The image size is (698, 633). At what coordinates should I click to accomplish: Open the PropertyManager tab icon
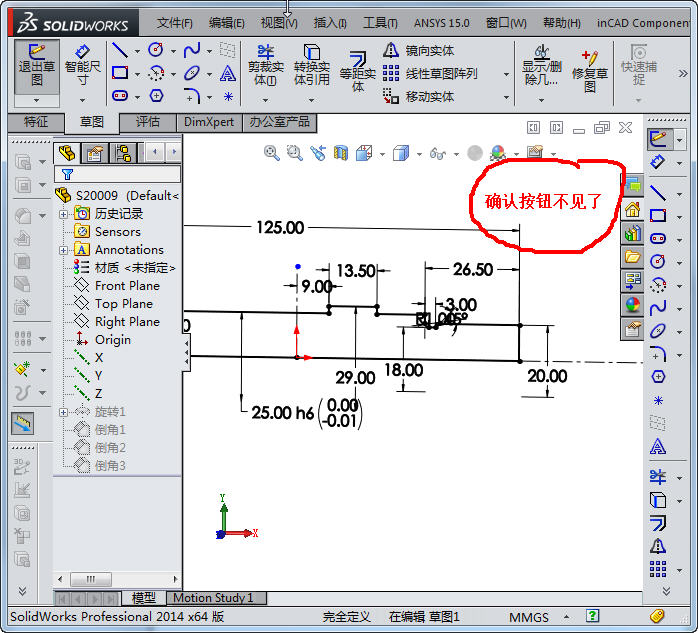(96, 152)
